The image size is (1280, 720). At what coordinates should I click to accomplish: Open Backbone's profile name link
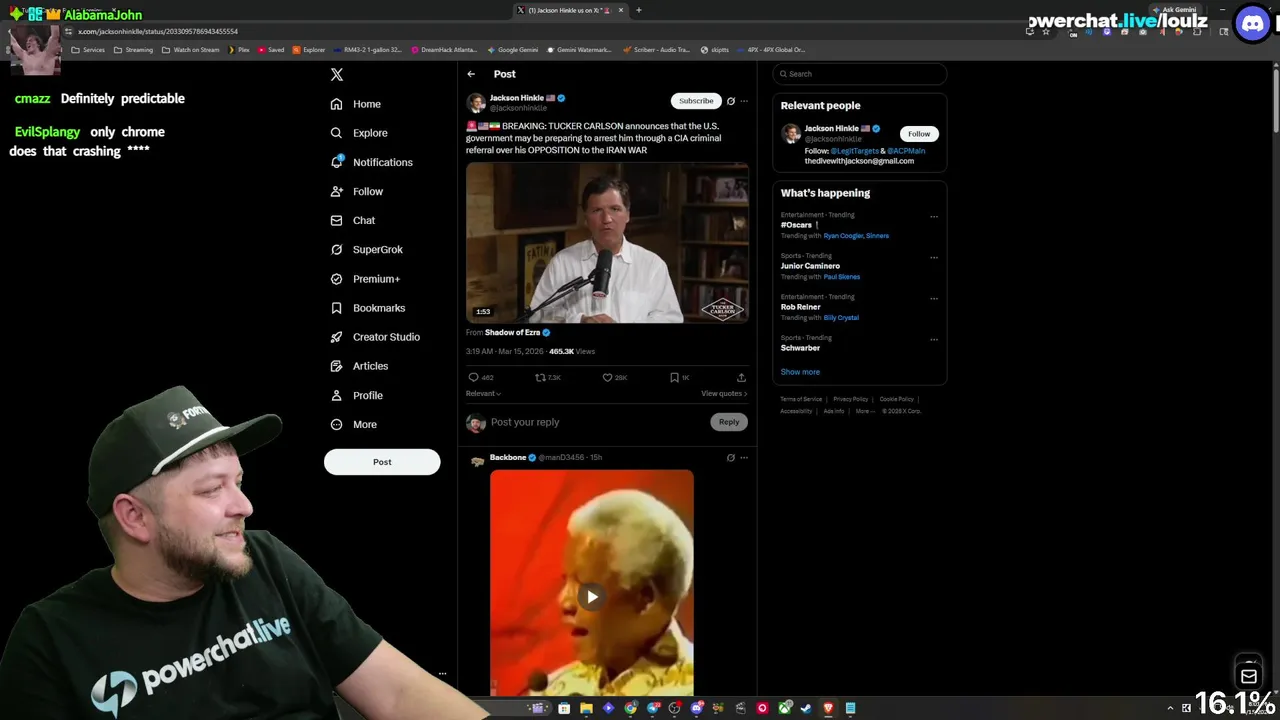tap(508, 457)
